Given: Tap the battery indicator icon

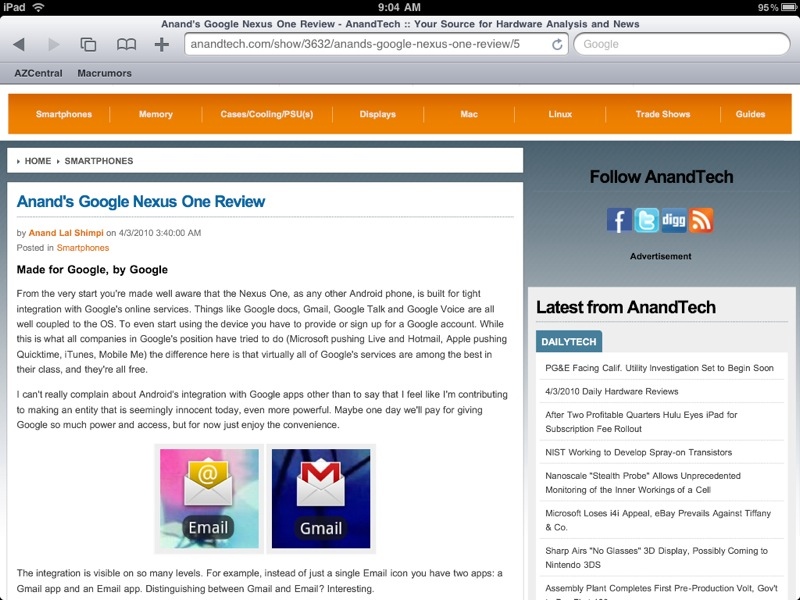Looking at the screenshot, I should point(789,7).
